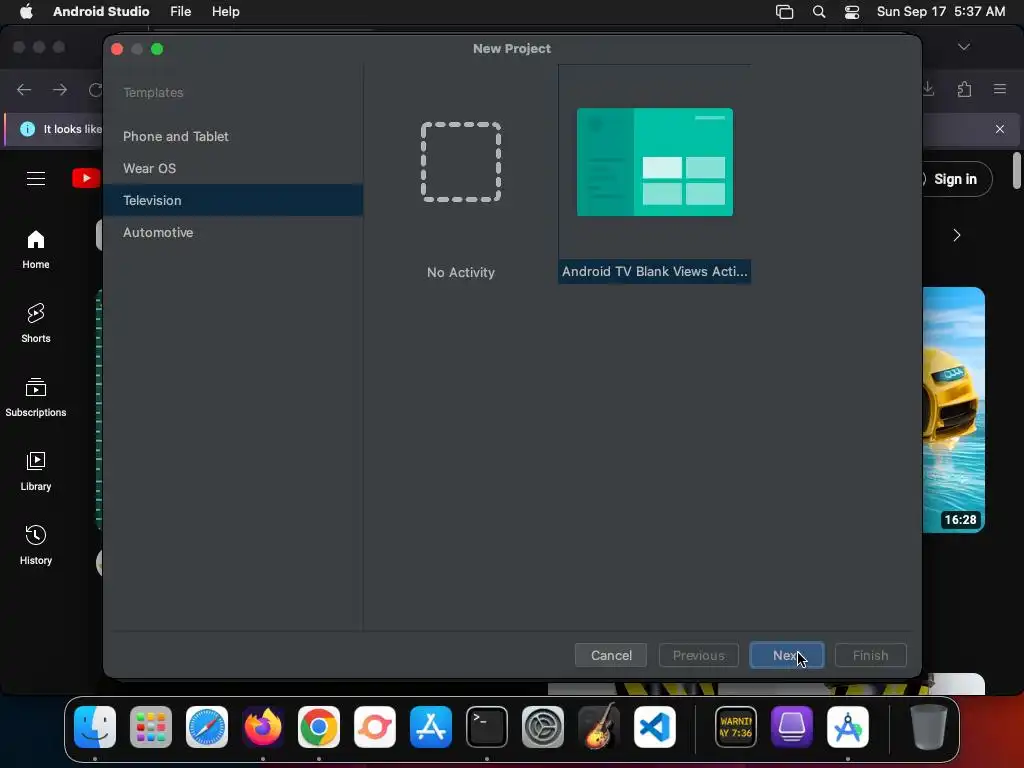The height and width of the screenshot is (768, 1024).
Task: Click the Cancel button
Action: point(611,655)
